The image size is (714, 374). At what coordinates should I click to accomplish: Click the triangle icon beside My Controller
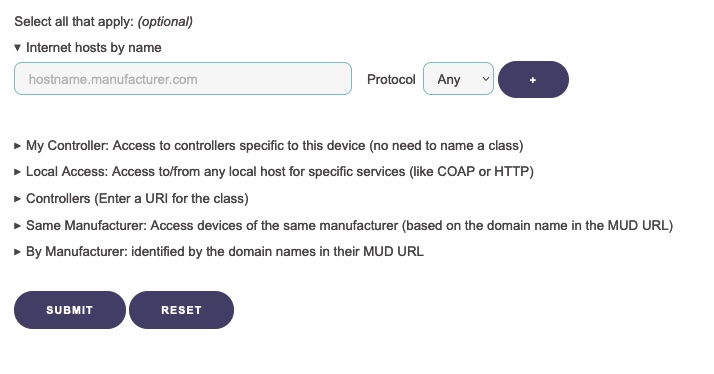point(17,146)
